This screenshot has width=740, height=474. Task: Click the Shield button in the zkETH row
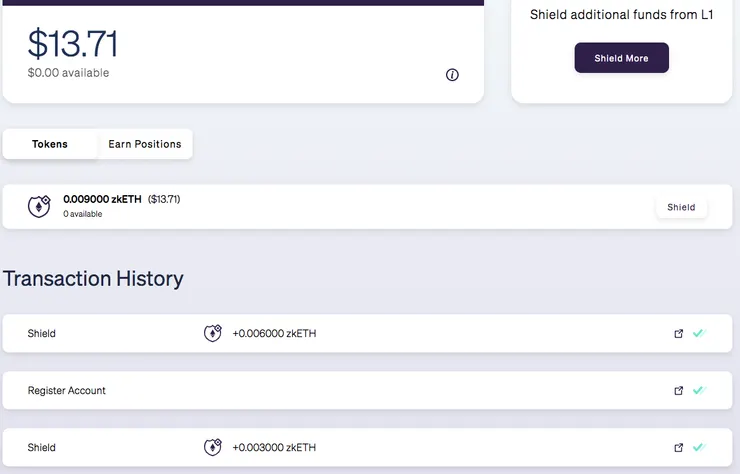[x=681, y=207]
